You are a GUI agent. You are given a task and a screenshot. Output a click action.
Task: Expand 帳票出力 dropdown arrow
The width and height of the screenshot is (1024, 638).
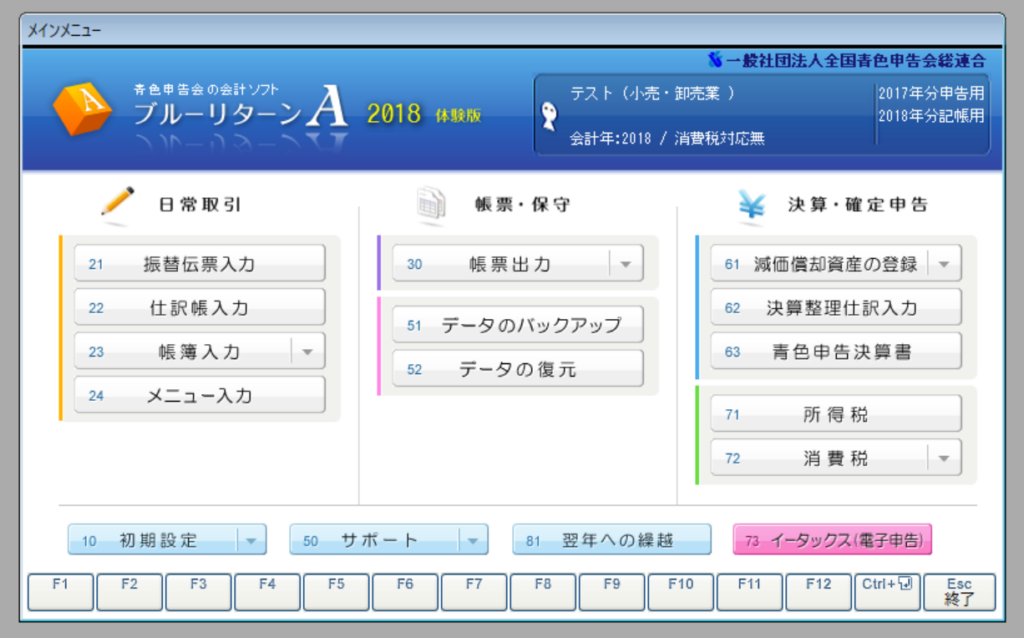pyautogui.click(x=626, y=263)
